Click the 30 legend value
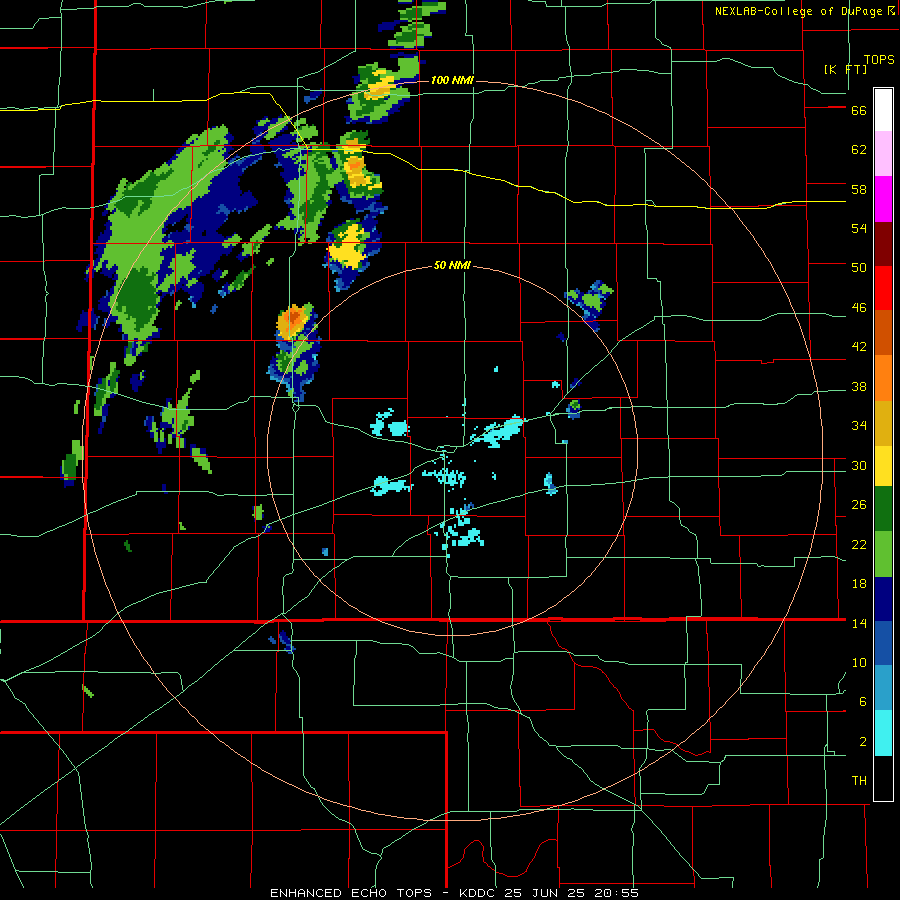Image resolution: width=900 pixels, height=900 pixels. 859,465
